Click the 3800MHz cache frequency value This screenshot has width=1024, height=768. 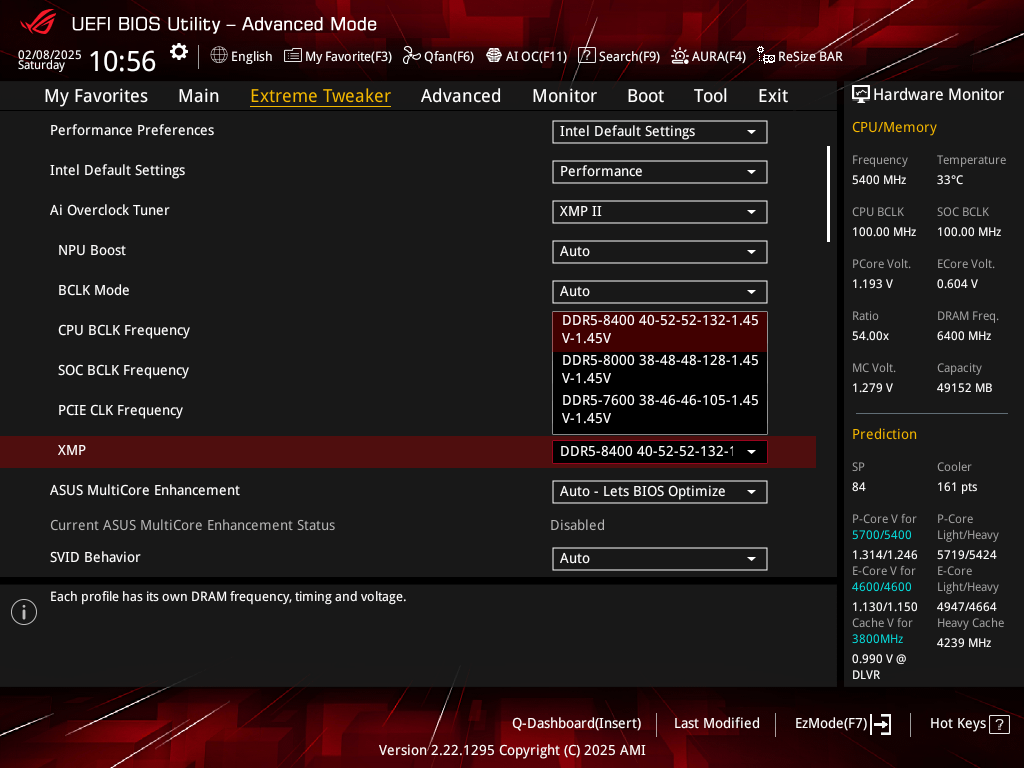tap(877, 639)
